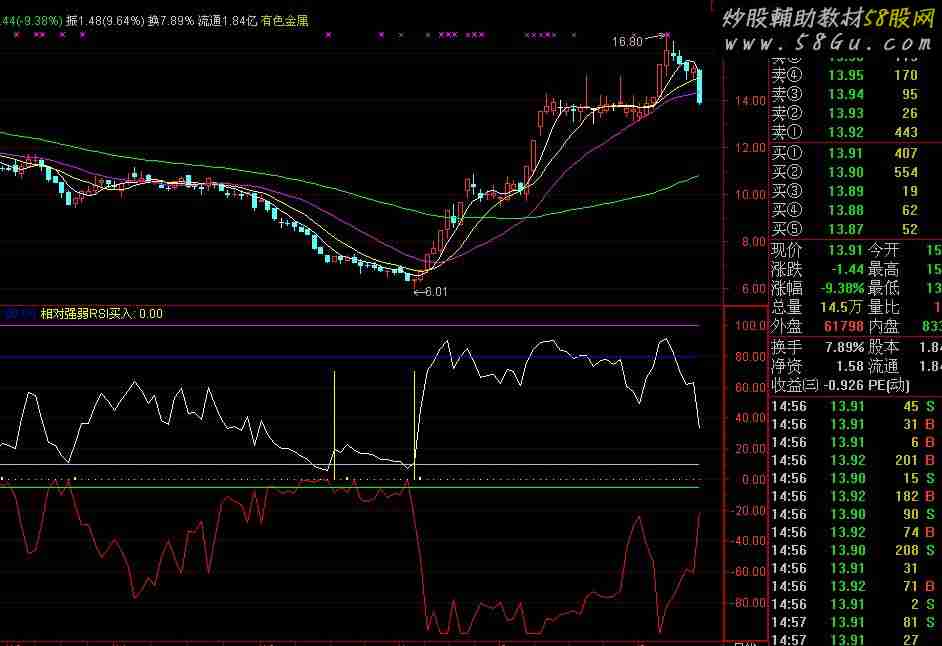
Task: Select the 买② bid price 13.90
Action: point(846,172)
